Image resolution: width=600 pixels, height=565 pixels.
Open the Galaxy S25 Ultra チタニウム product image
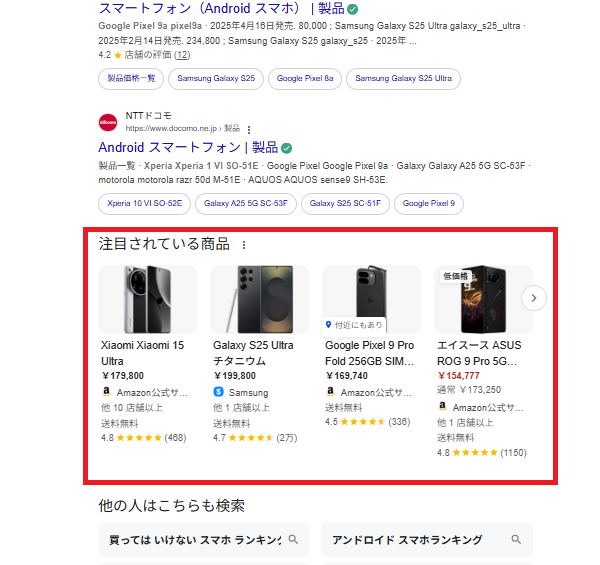259,299
